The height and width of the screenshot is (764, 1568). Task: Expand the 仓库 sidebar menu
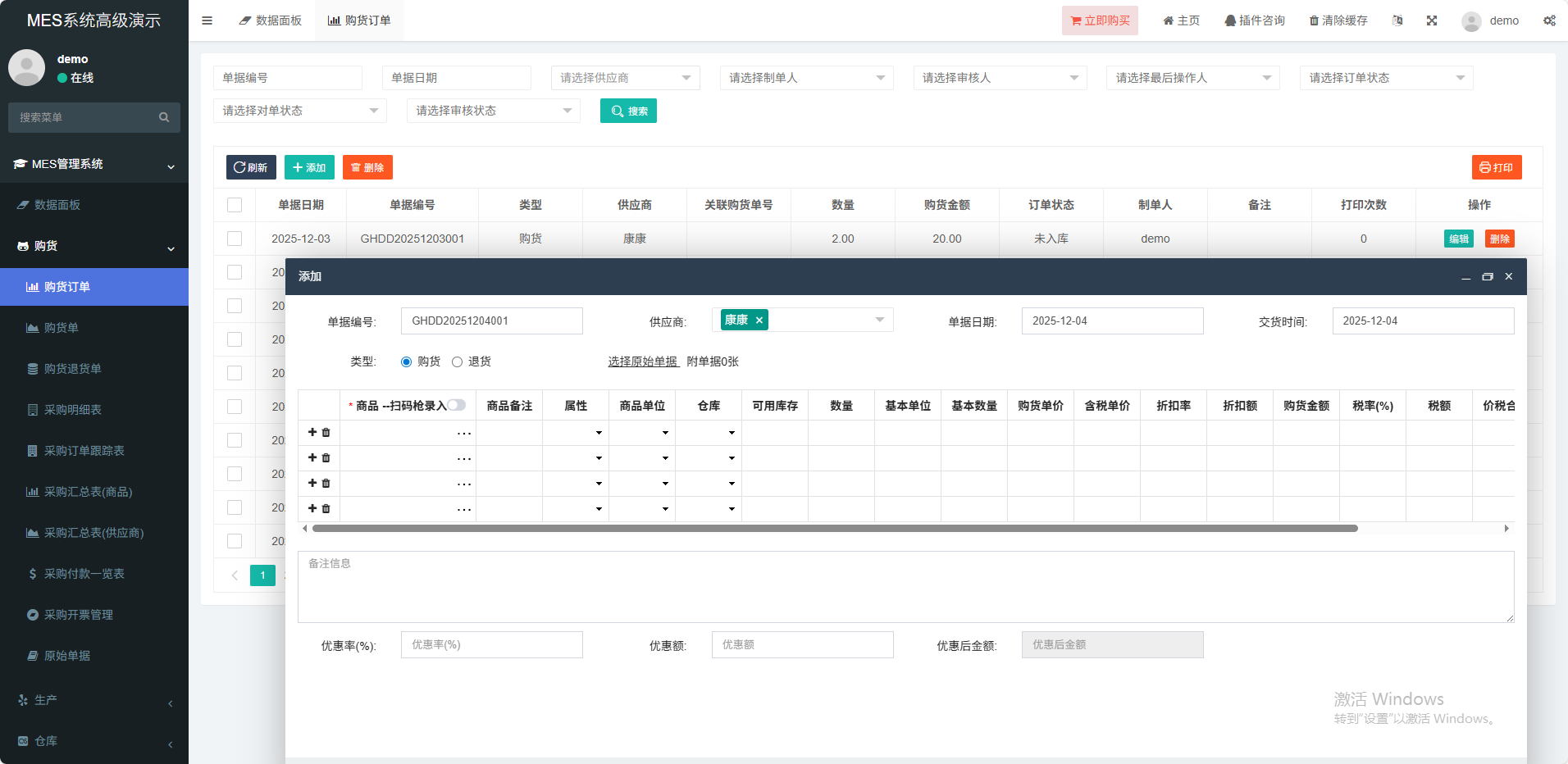point(94,741)
